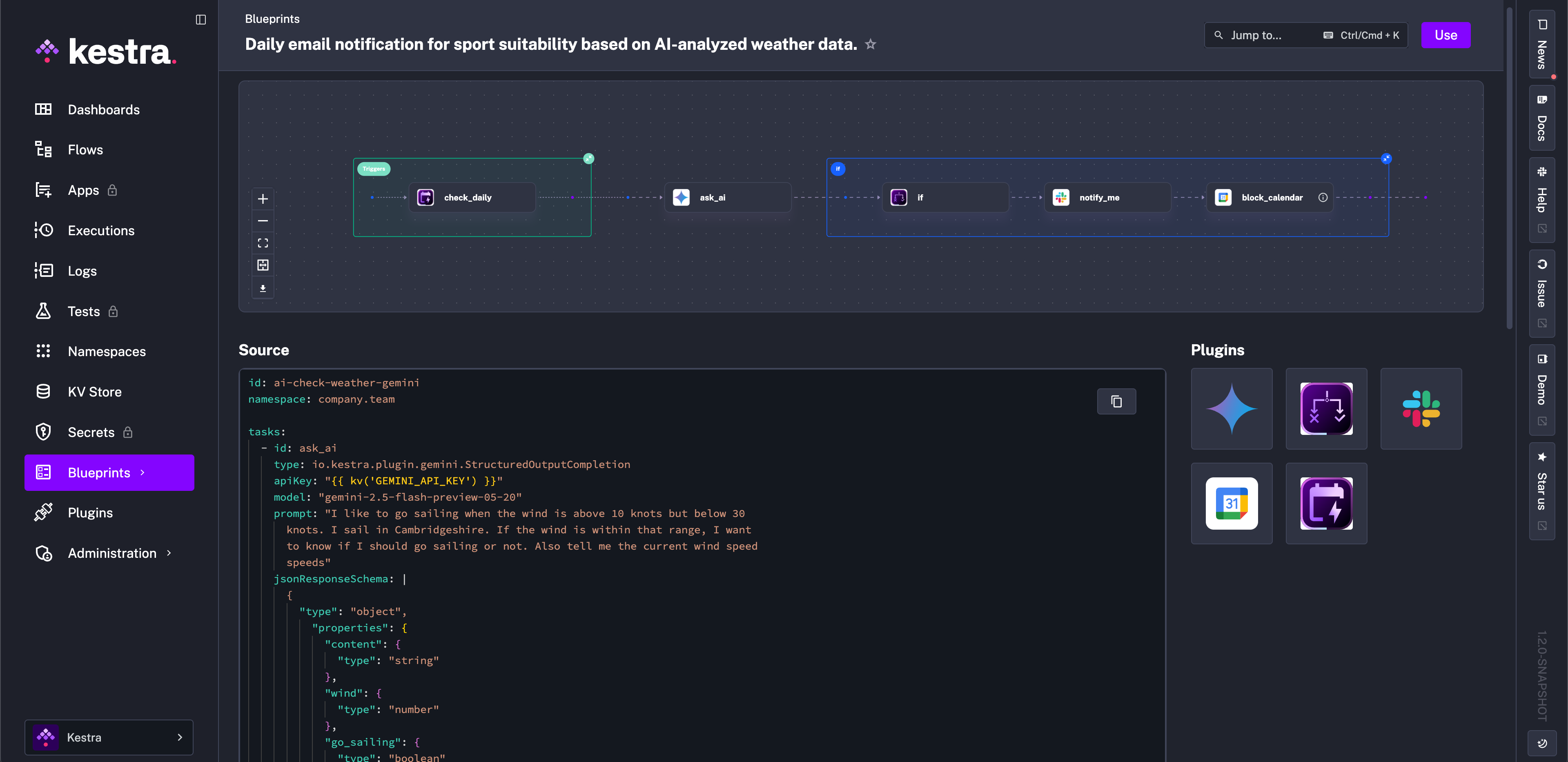
Task: Open Executions in the sidebar
Action: [101, 230]
